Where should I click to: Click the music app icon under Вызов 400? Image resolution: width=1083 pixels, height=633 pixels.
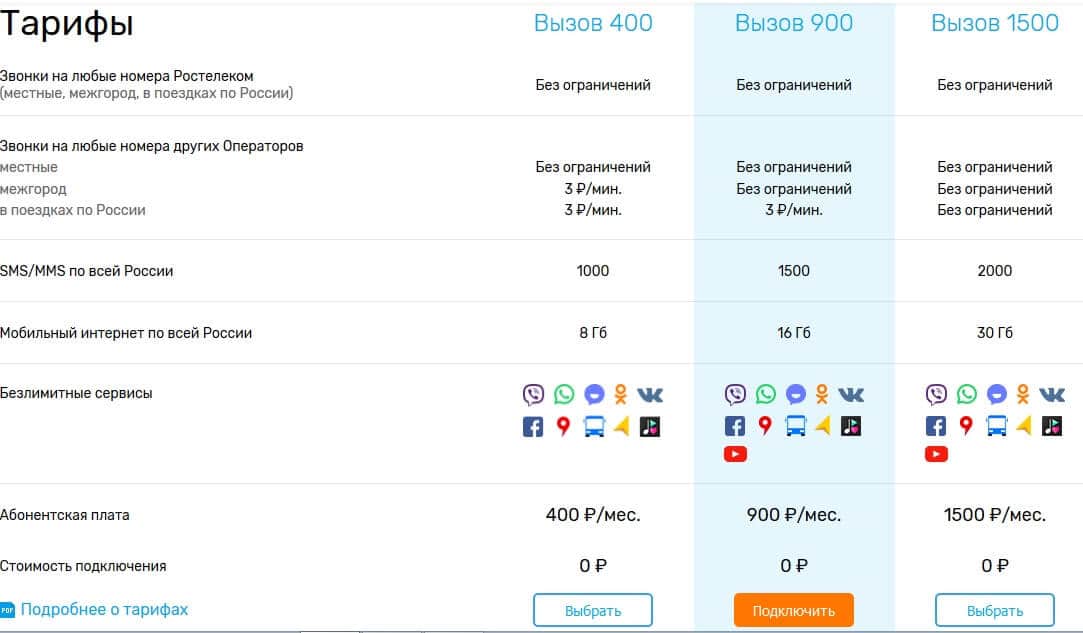click(x=650, y=427)
